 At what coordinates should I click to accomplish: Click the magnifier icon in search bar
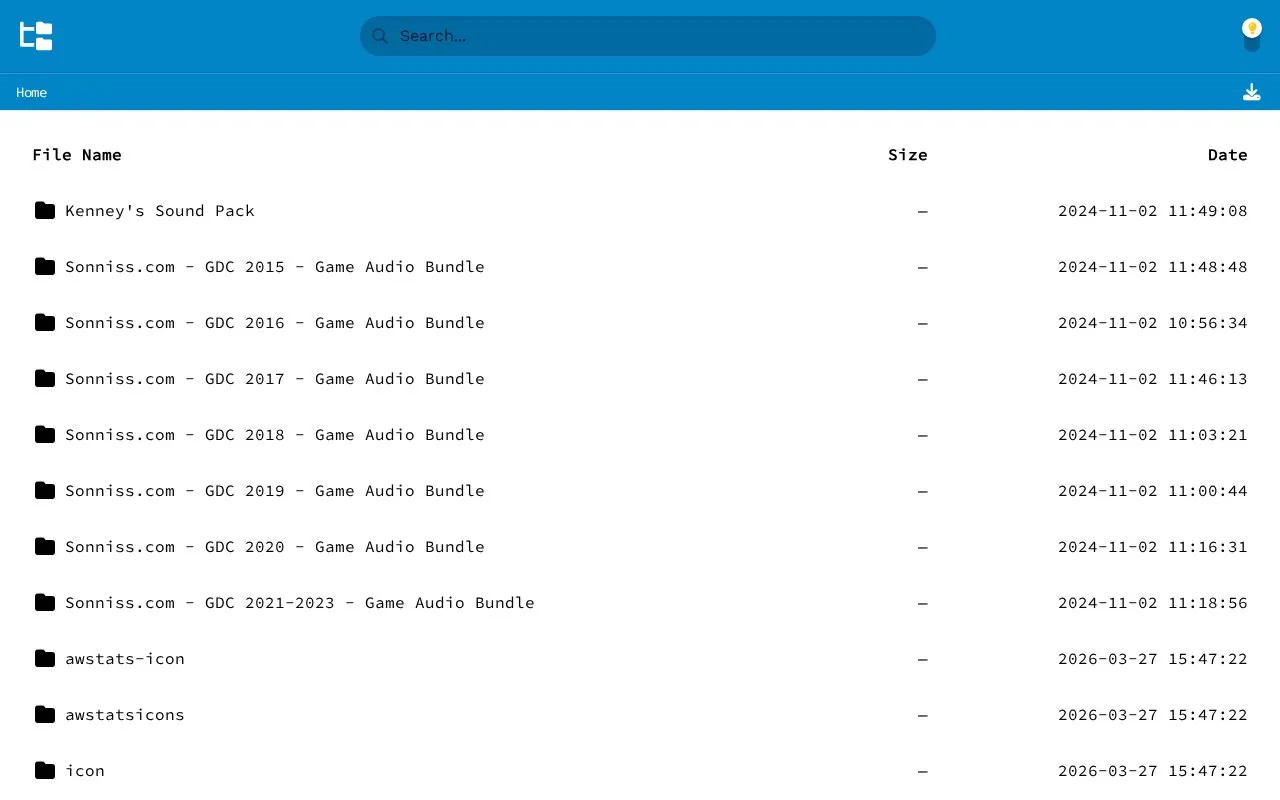pyautogui.click(x=380, y=36)
